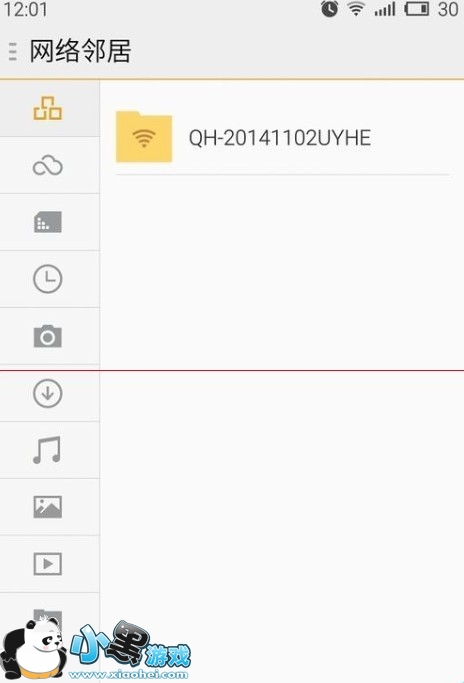Image resolution: width=464 pixels, height=683 pixels.
Task: Open music category note icon
Action: pyautogui.click(x=47, y=450)
